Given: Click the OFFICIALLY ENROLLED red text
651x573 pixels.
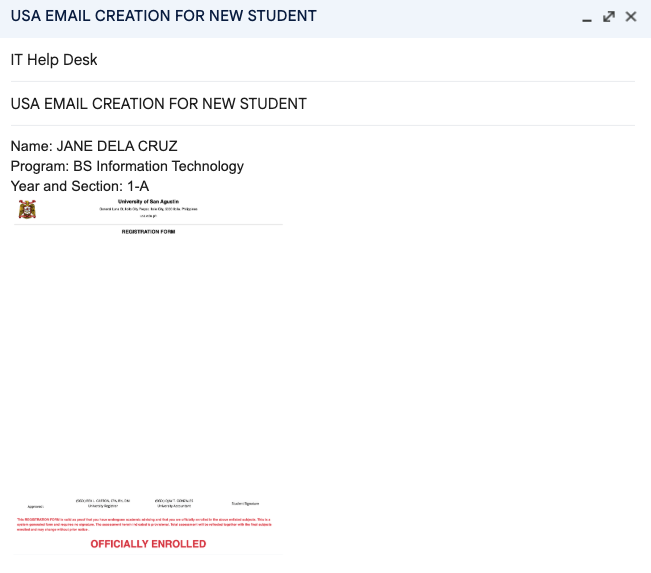Looking at the screenshot, I should 148,544.
